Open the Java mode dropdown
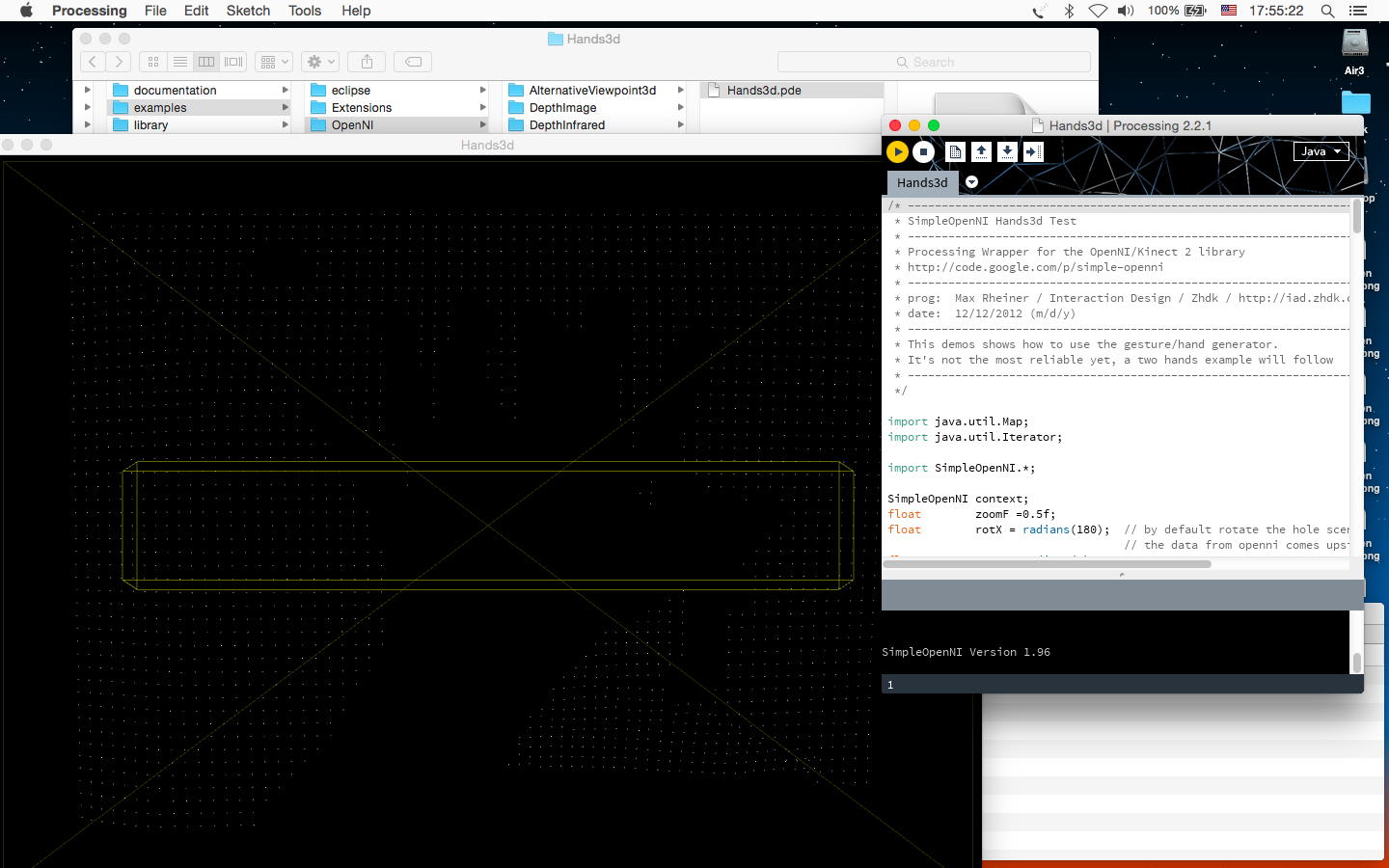Image resolution: width=1389 pixels, height=868 pixels. point(1321,151)
